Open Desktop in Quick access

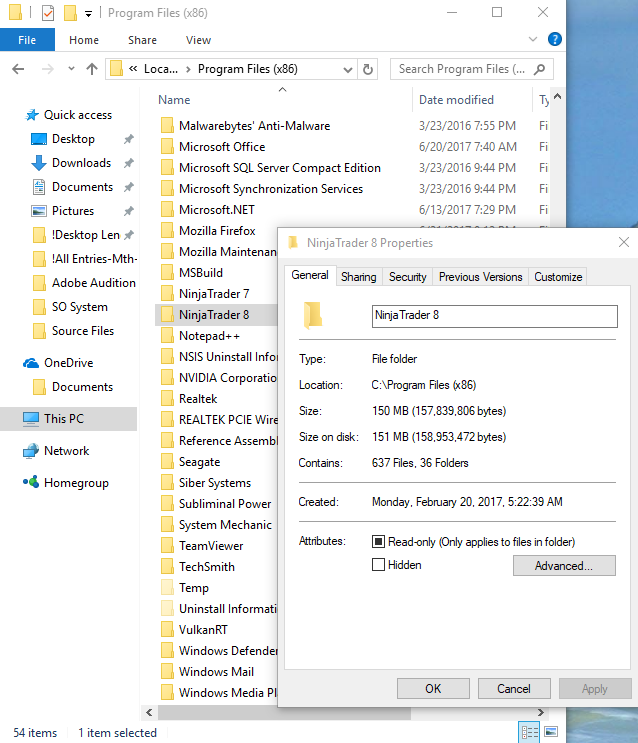73,139
